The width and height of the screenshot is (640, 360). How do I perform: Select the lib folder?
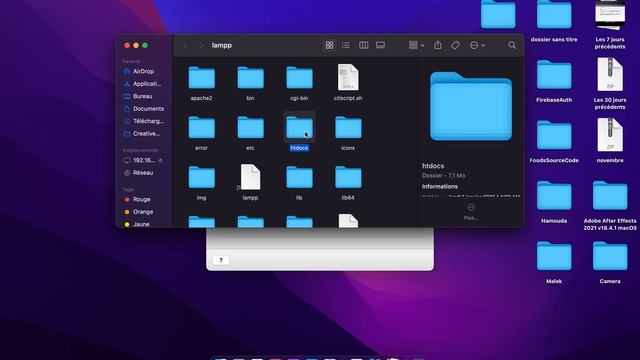(x=299, y=178)
